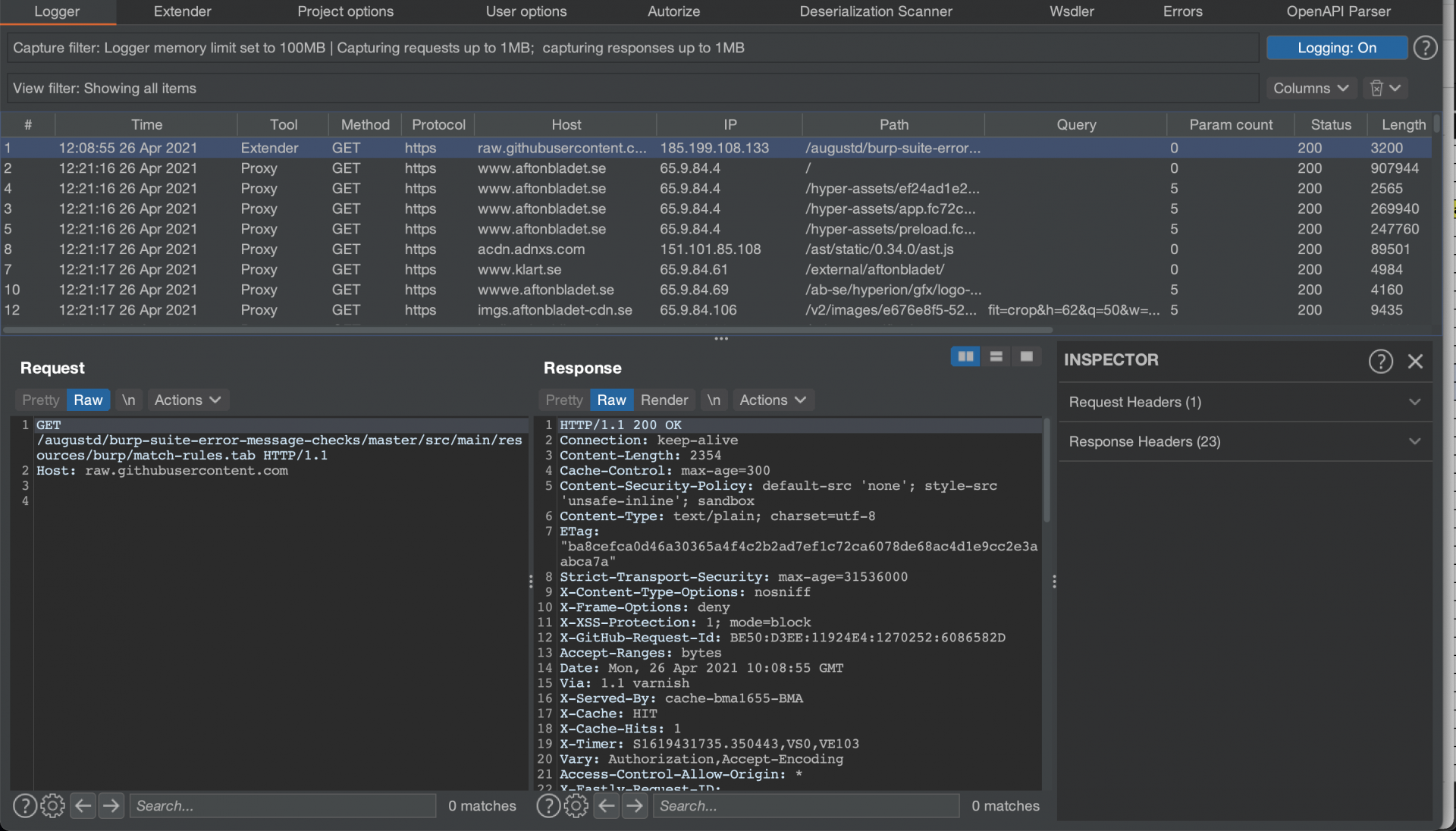Image resolution: width=1456 pixels, height=831 pixels.
Task: Expand Response Headers (23) section
Action: (1244, 441)
